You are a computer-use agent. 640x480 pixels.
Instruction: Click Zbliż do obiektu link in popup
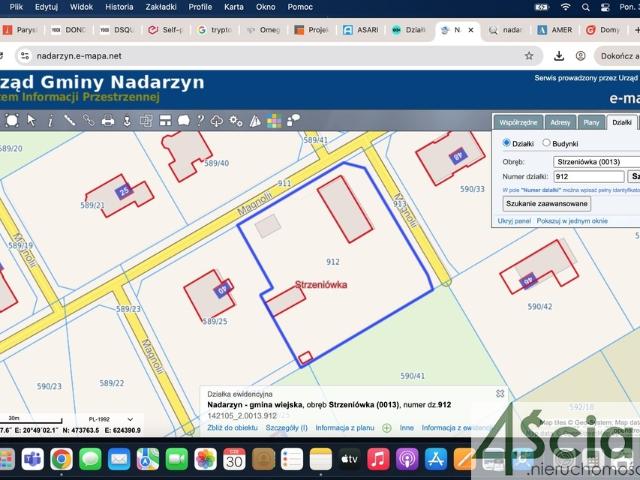tap(232, 427)
